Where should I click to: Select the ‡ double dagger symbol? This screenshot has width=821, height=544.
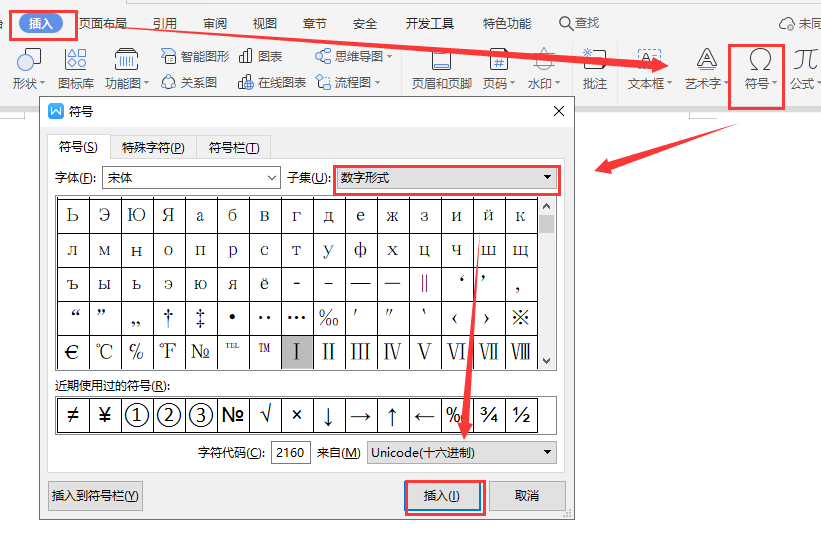point(201,318)
